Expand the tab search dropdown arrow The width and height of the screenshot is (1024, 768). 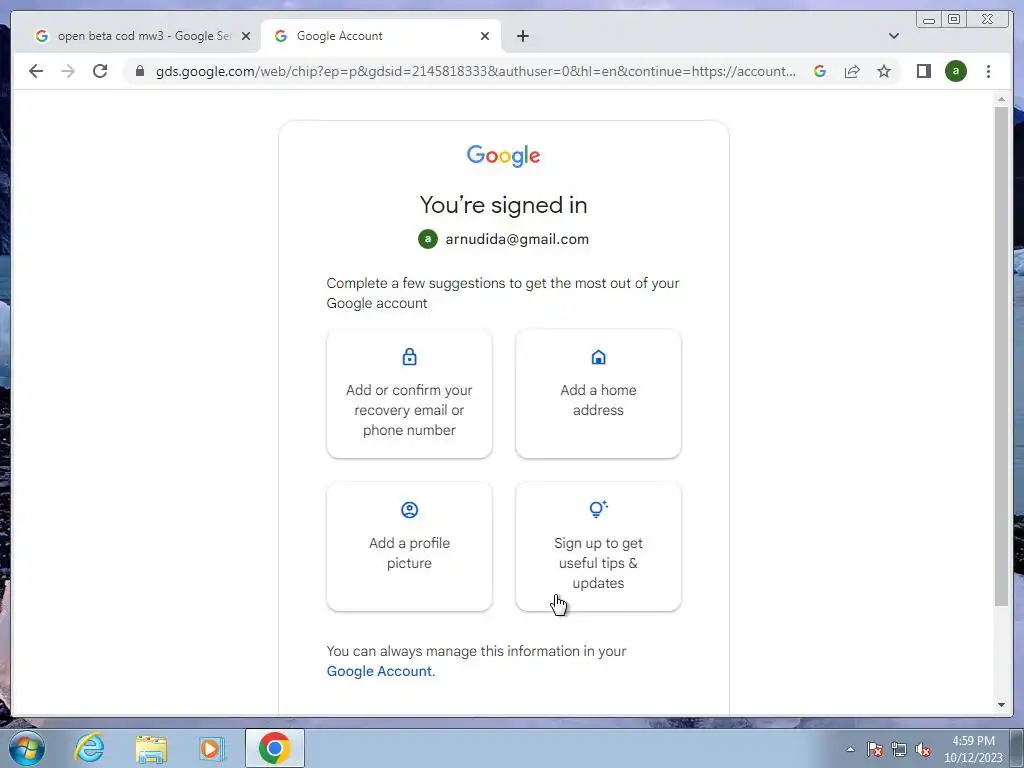click(x=894, y=36)
